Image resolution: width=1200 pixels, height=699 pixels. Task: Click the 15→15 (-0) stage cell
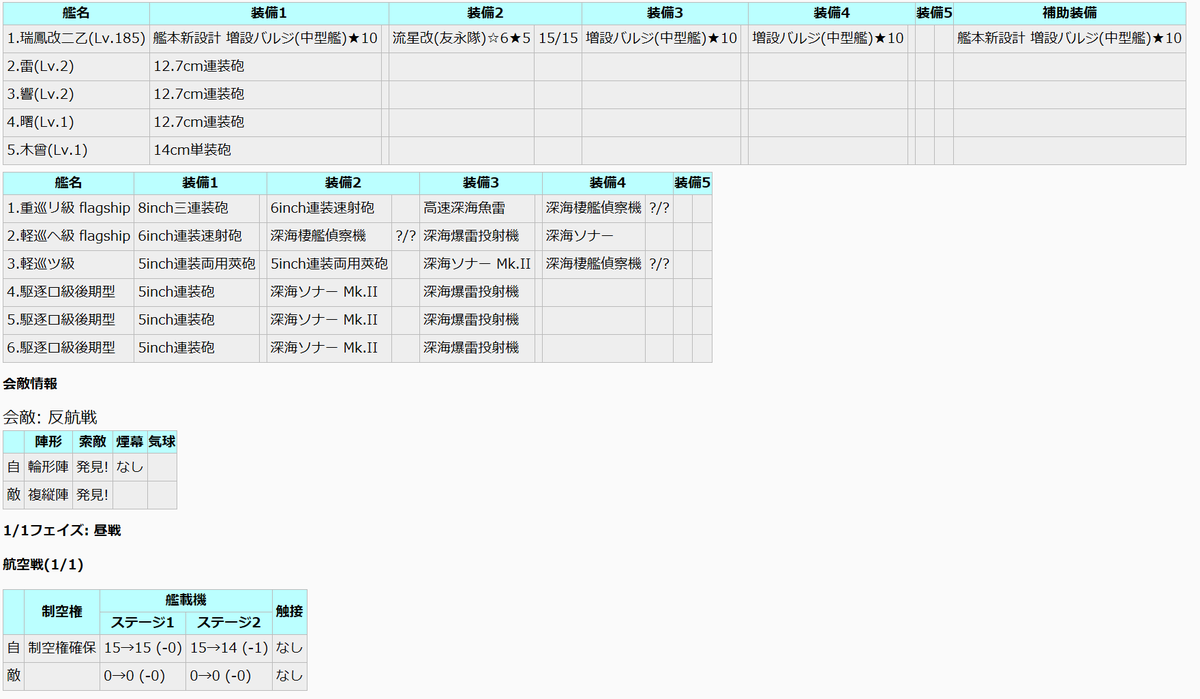[x=143, y=648]
